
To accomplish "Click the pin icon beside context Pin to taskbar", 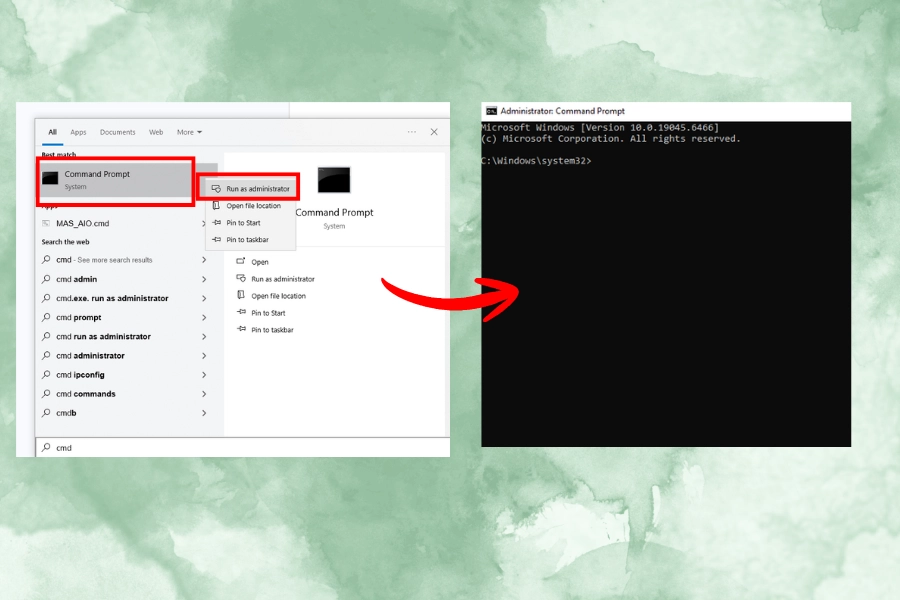I will [x=216, y=239].
